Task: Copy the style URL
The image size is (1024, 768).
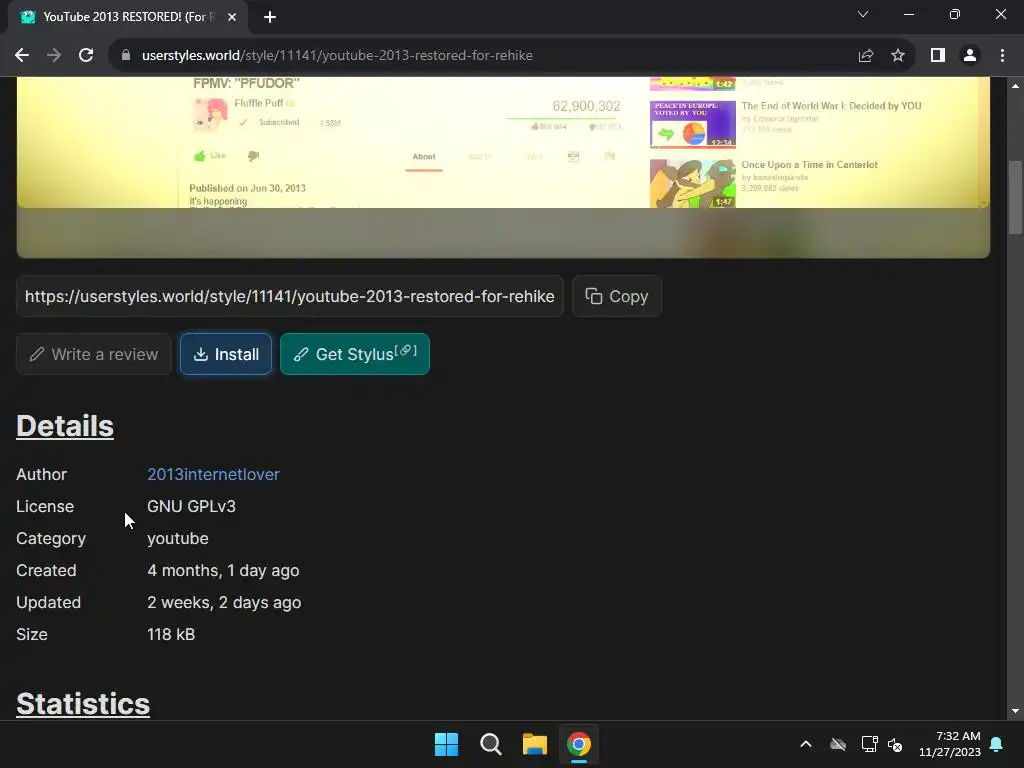Action: pos(616,296)
